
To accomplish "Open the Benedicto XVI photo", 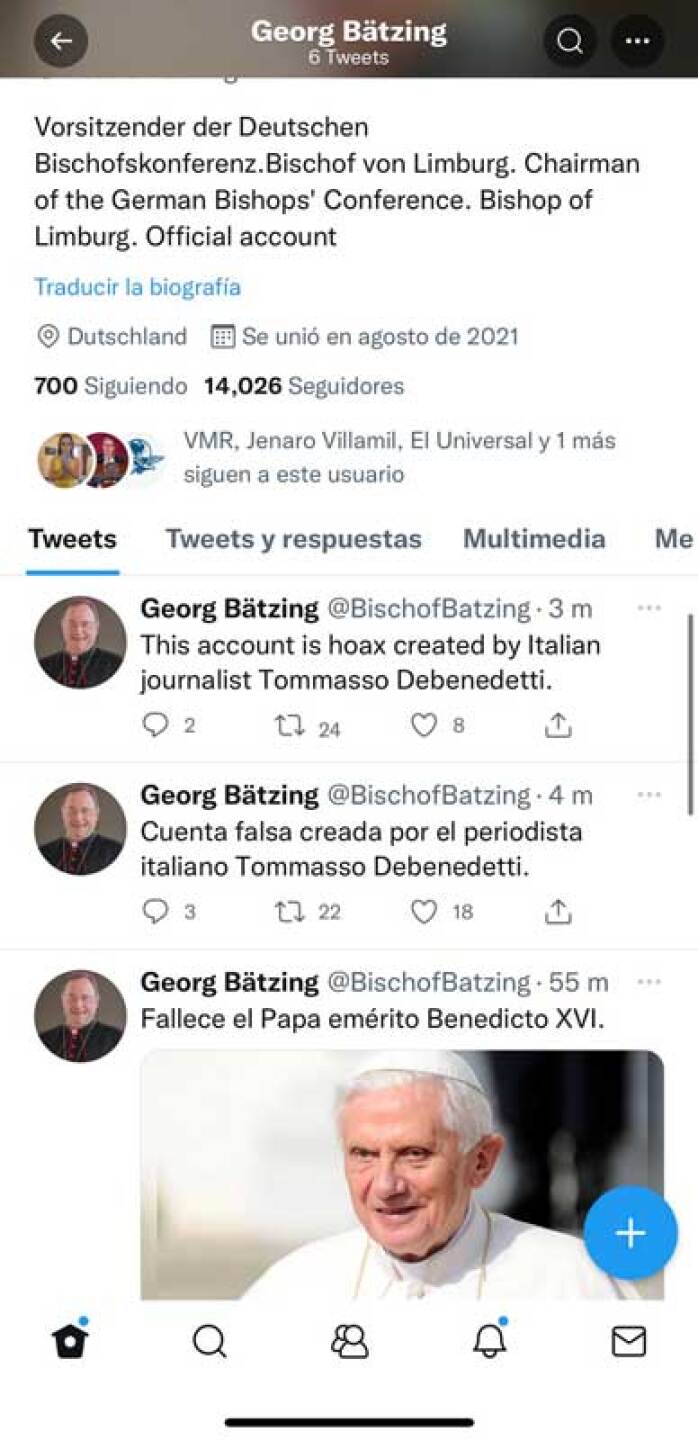I will coord(401,1174).
